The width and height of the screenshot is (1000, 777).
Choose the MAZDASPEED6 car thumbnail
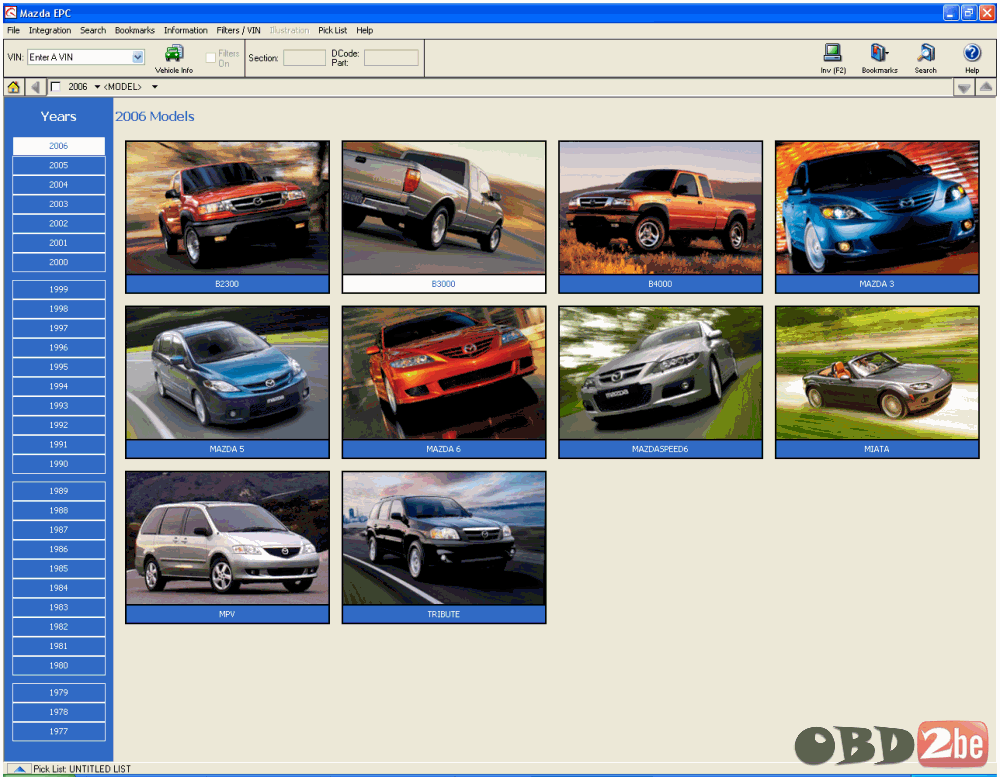pos(660,373)
